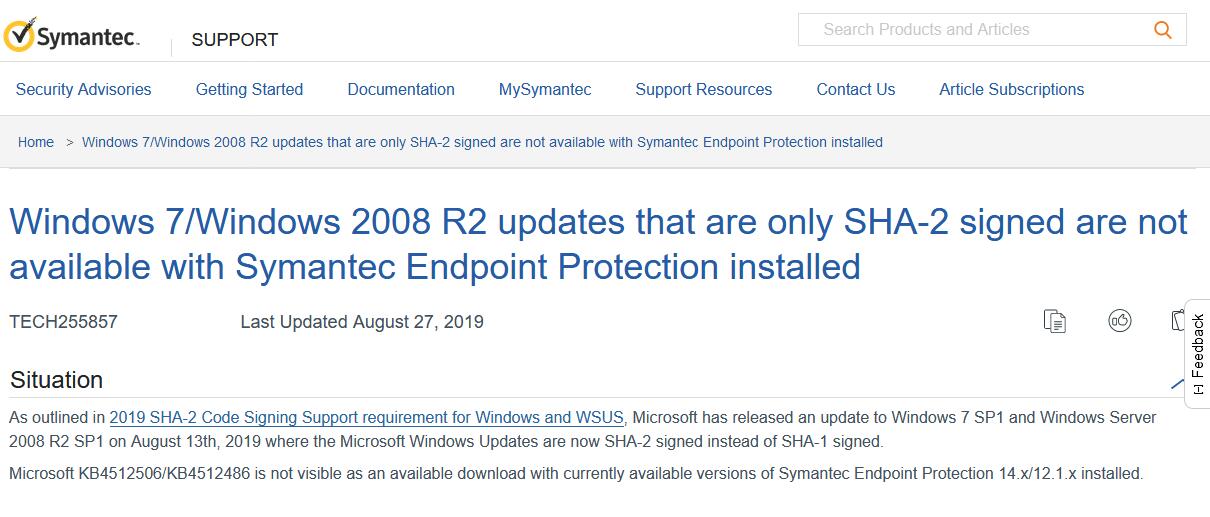Click the SUPPORT header text
This screenshot has width=1210, height=517.
[x=235, y=40]
